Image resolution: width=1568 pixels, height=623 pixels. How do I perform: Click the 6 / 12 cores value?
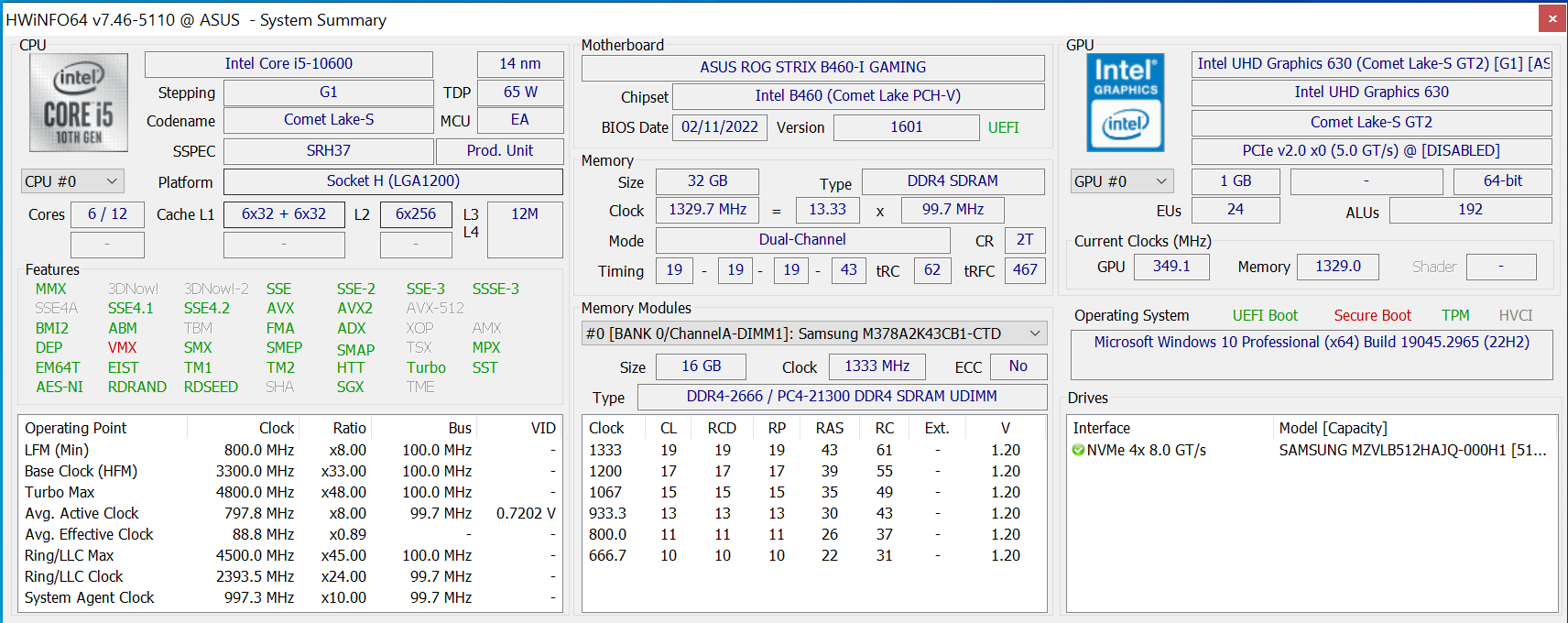[x=107, y=214]
